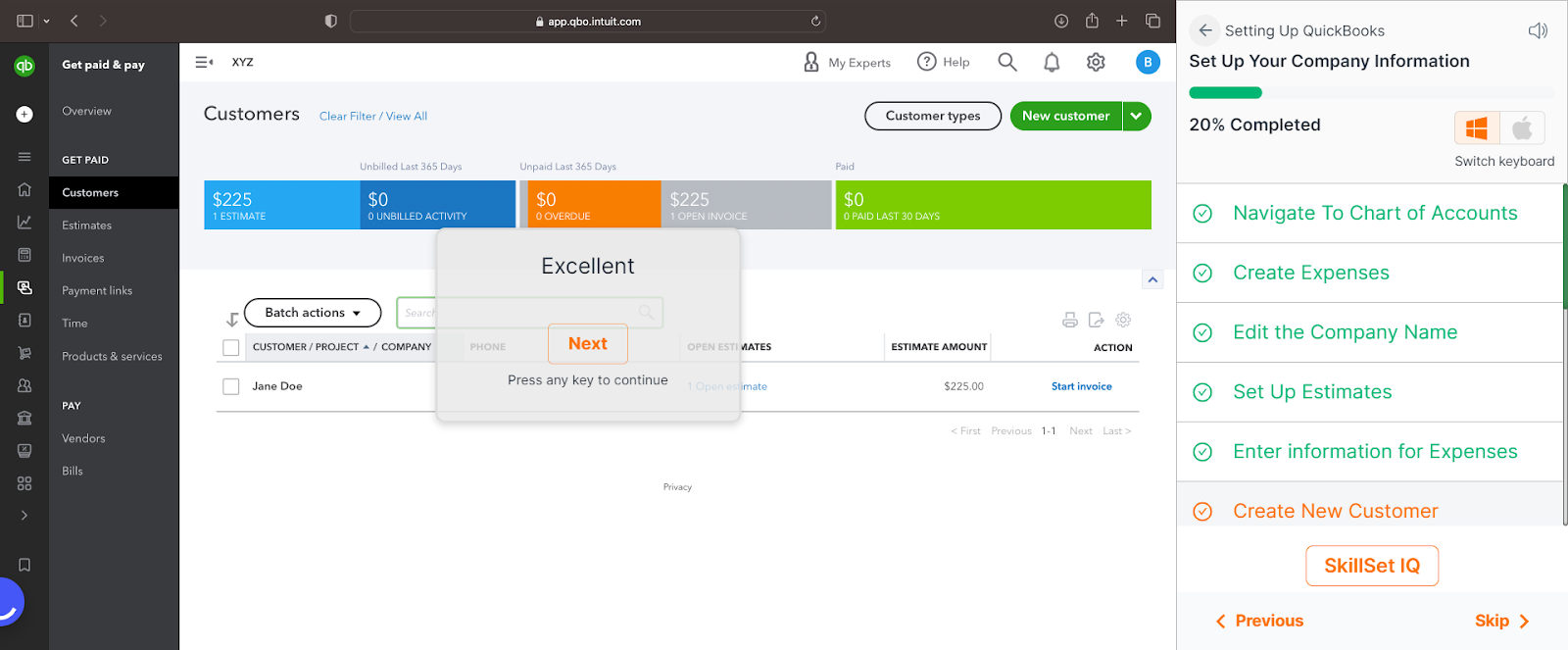Open the calculator icon in sidebar rail
The image size is (1568, 650).
tap(24, 255)
